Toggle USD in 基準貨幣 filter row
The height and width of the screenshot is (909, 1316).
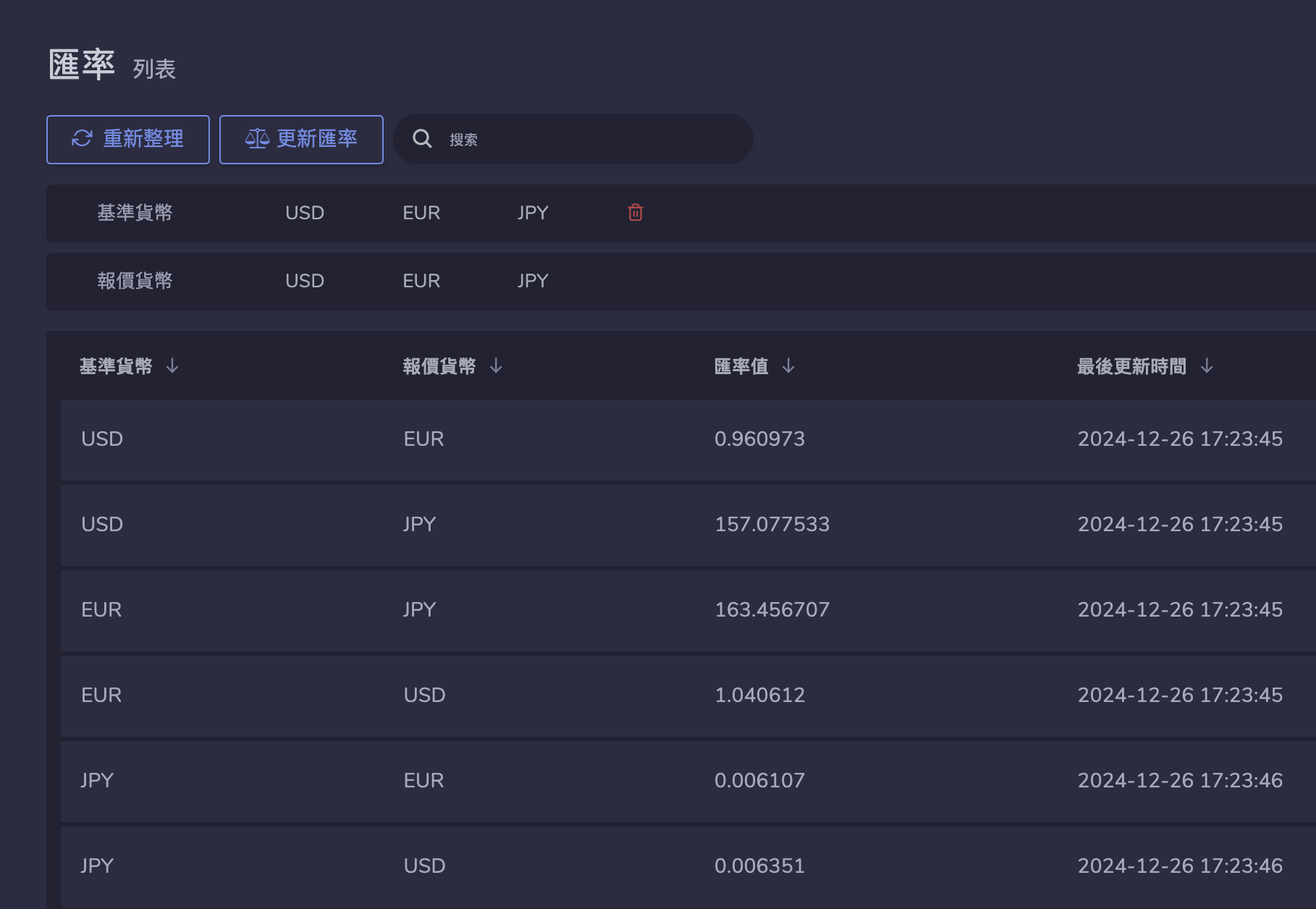coord(304,213)
